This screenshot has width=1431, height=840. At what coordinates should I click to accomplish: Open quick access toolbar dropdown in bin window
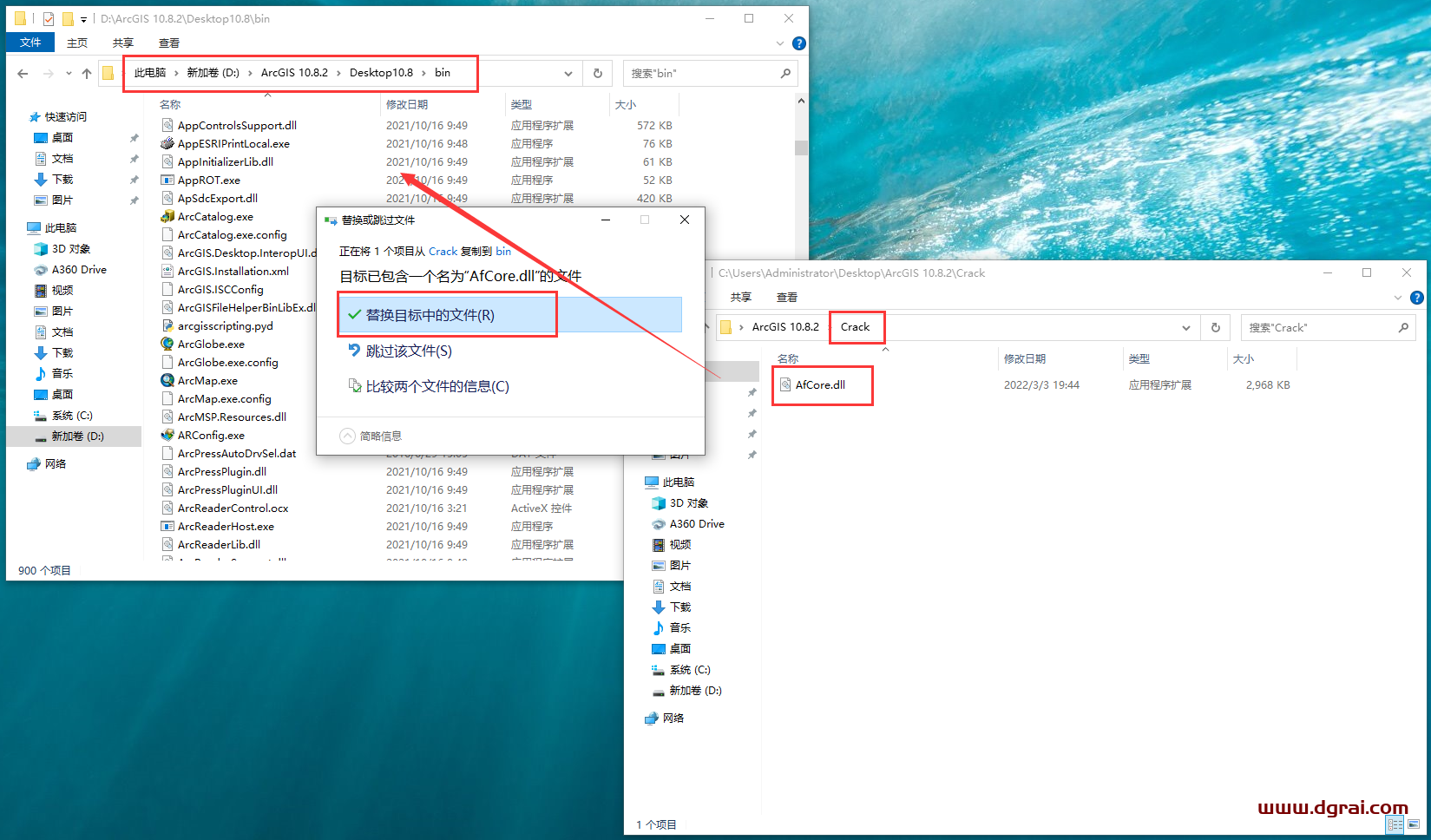point(83,18)
